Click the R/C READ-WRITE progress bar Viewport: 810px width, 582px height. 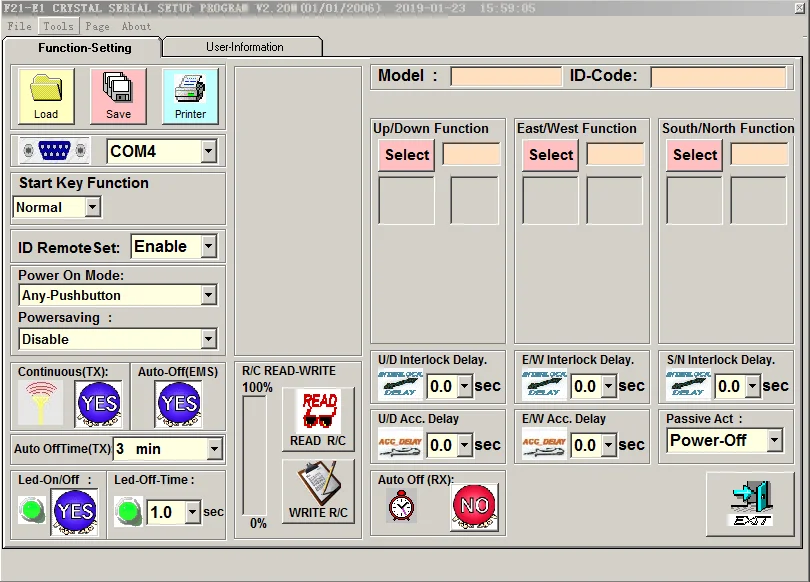tap(255, 455)
